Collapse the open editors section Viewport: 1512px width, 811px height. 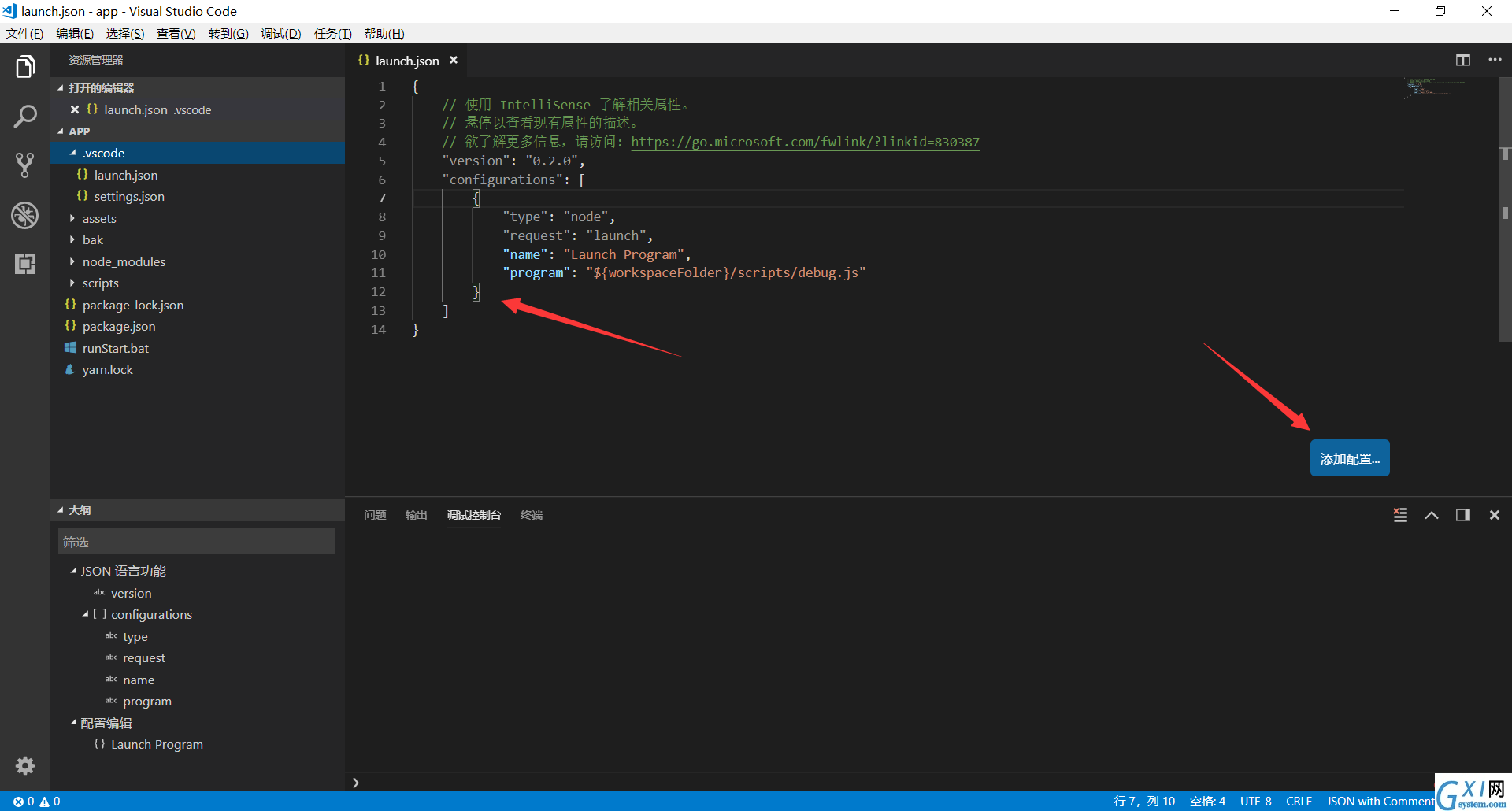coord(61,88)
